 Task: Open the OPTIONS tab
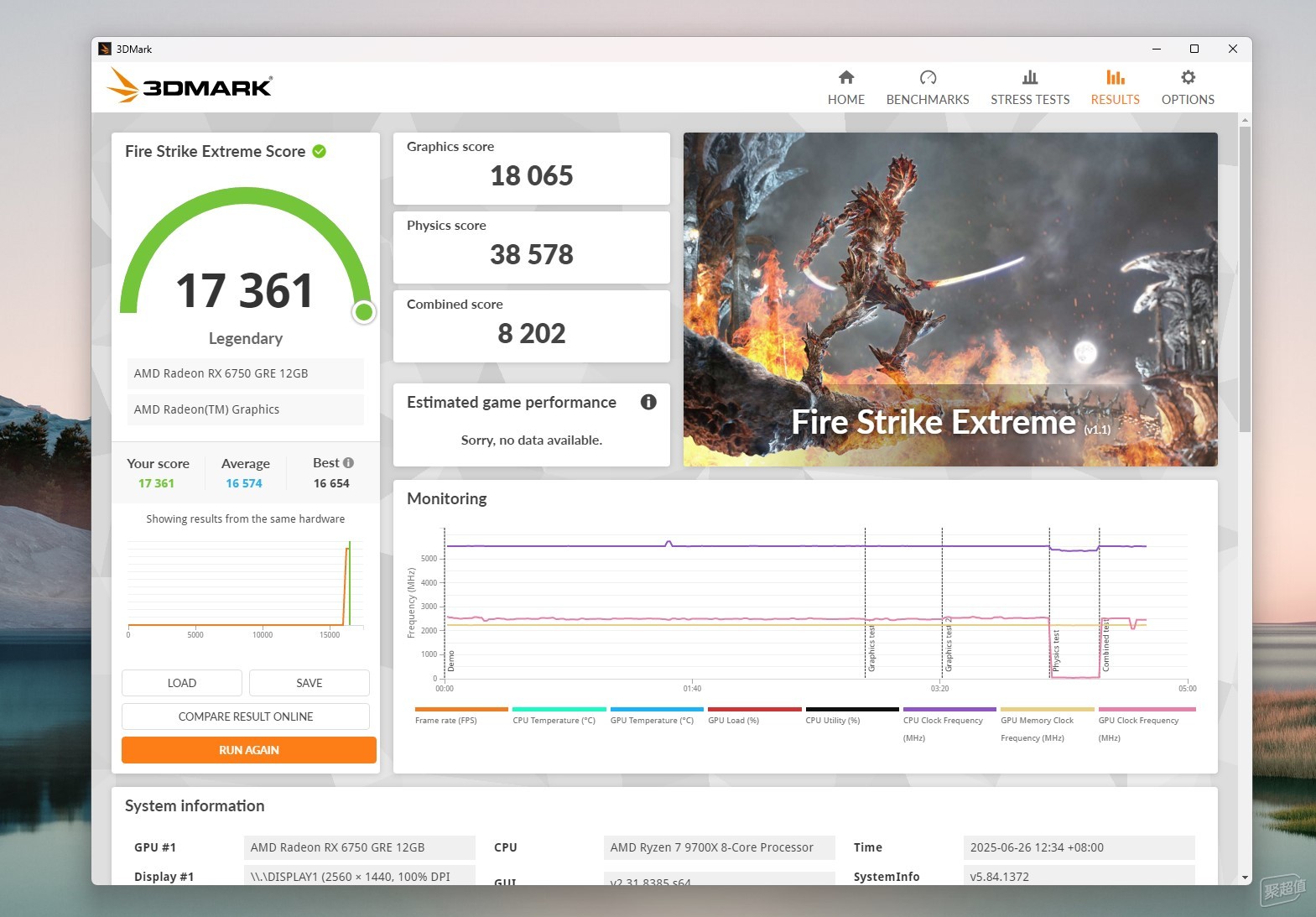(1188, 88)
